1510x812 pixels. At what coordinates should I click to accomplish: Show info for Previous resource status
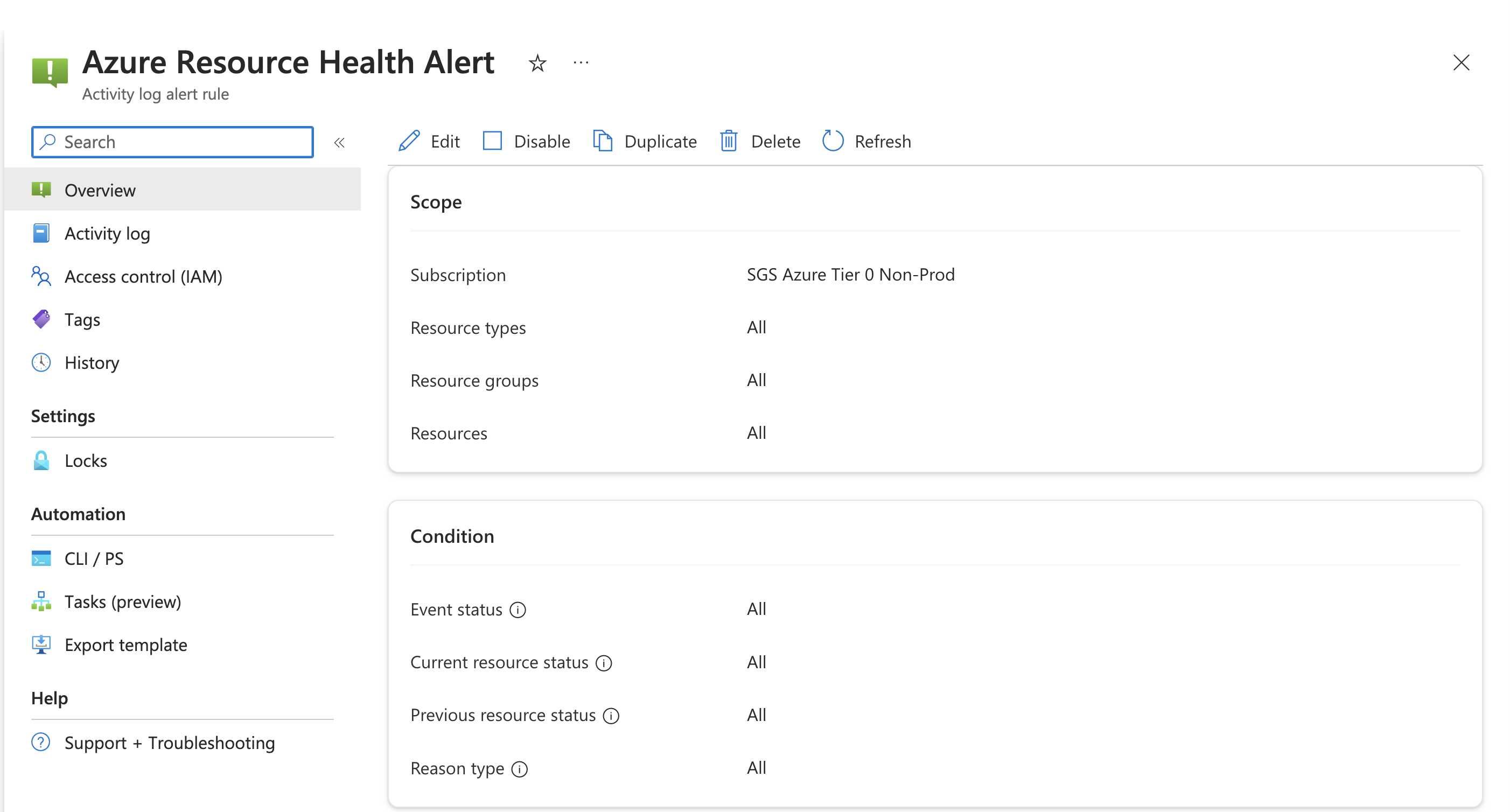(611, 715)
